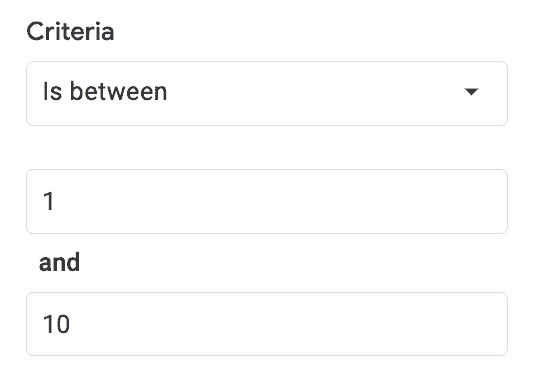Show the criteria options list via arrow
The width and height of the screenshot is (544, 388).
471,92
